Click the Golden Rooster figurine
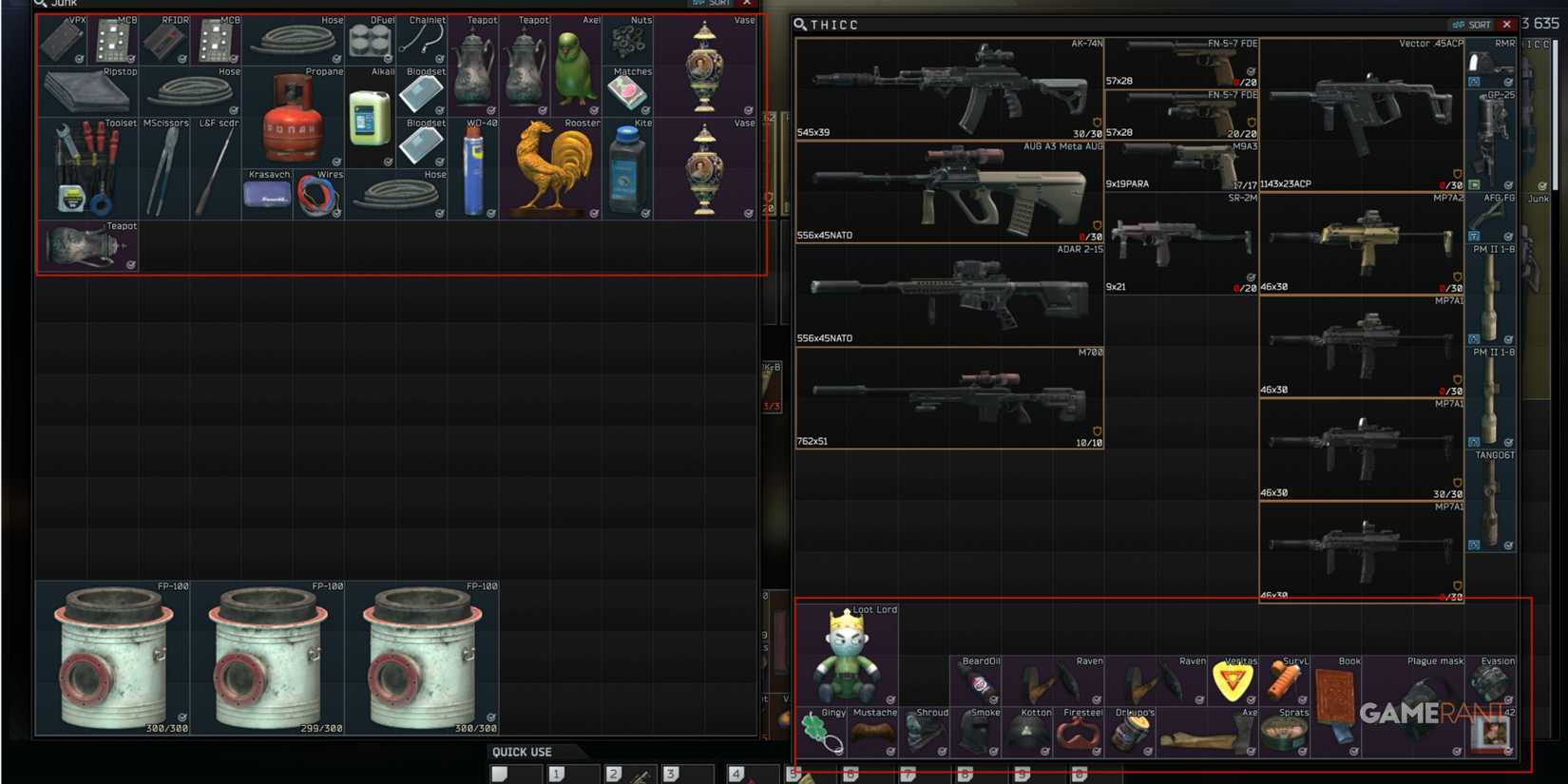The width and height of the screenshot is (1568, 784). (x=550, y=168)
